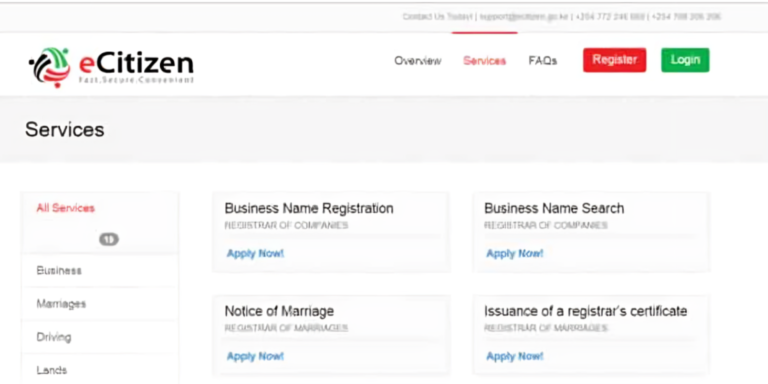Viewport: 768px width, 384px height.
Task: Click Registrar of Marriages under Notice of Marriage
Action: 286,328
